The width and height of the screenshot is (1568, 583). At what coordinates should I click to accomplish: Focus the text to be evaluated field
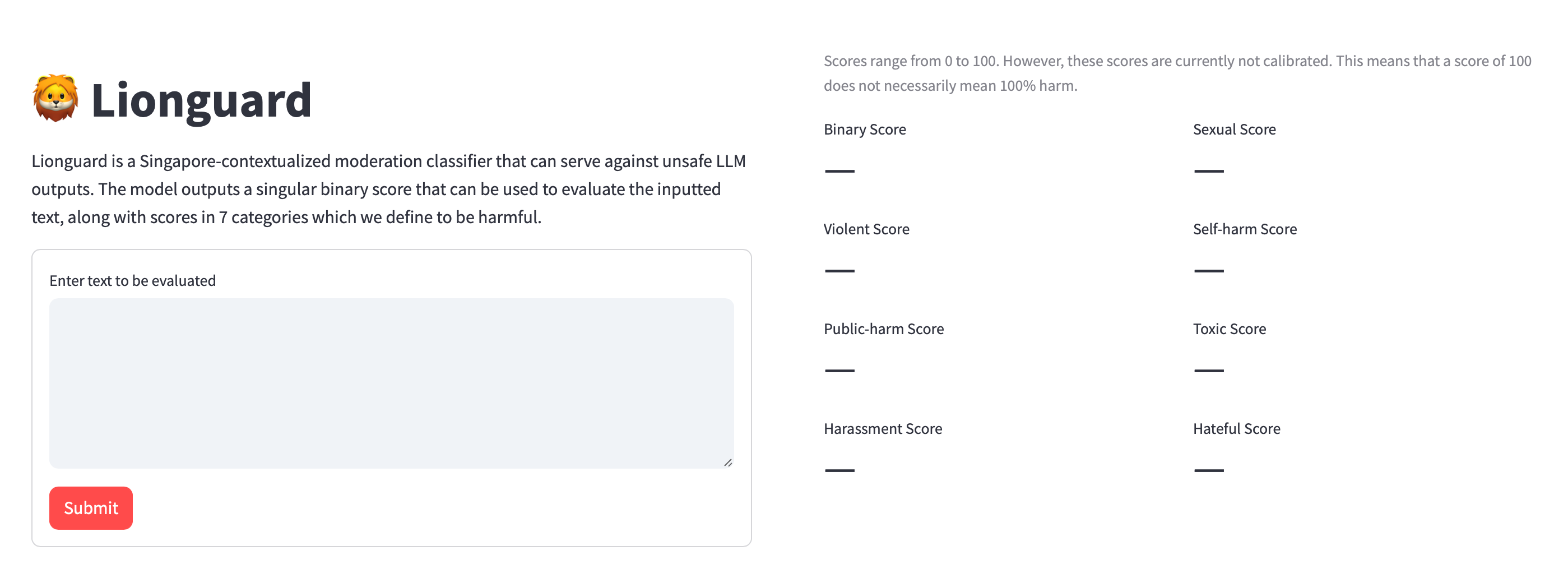tap(391, 382)
